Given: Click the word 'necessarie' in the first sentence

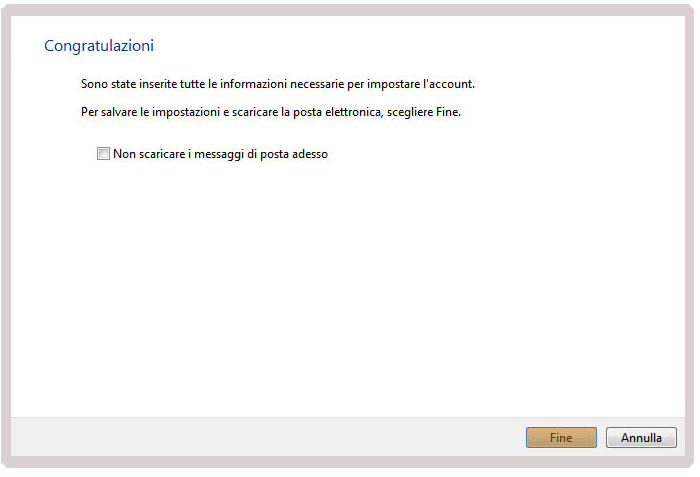Looking at the screenshot, I should (317, 84).
